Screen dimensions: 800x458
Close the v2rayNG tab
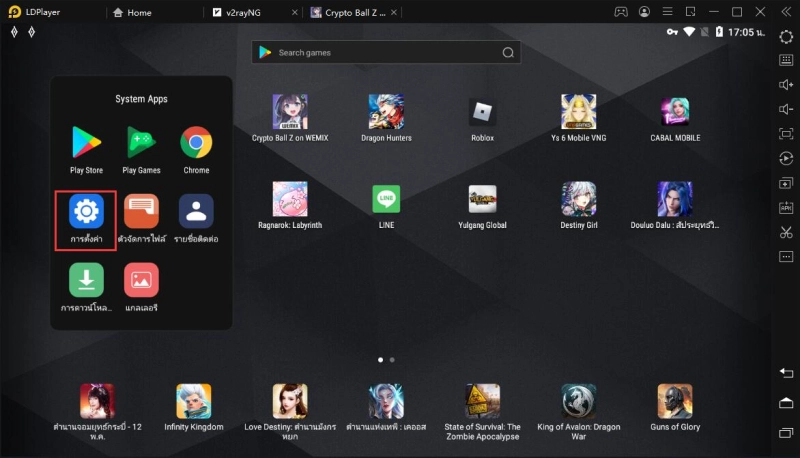294,12
